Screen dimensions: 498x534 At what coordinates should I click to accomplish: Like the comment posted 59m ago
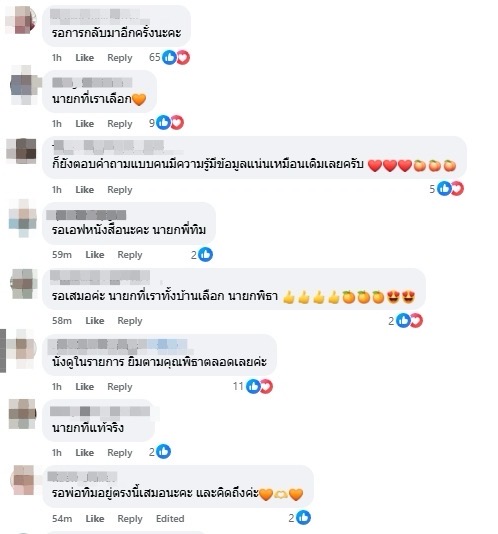(95, 255)
